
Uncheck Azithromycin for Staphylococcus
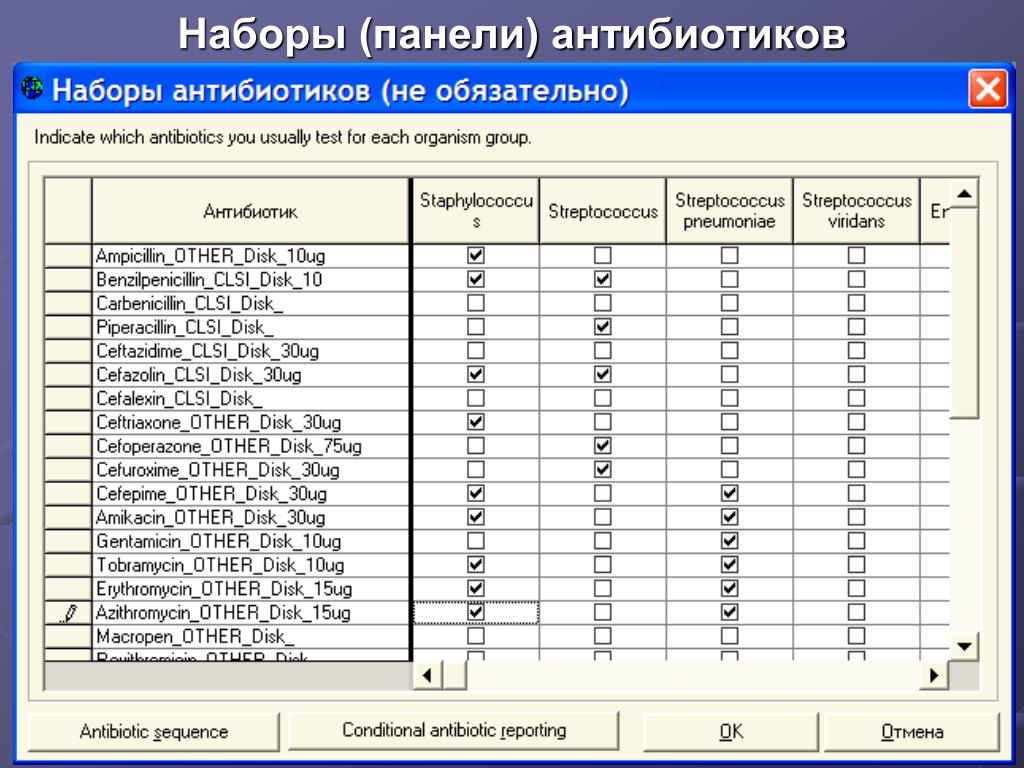476,613
